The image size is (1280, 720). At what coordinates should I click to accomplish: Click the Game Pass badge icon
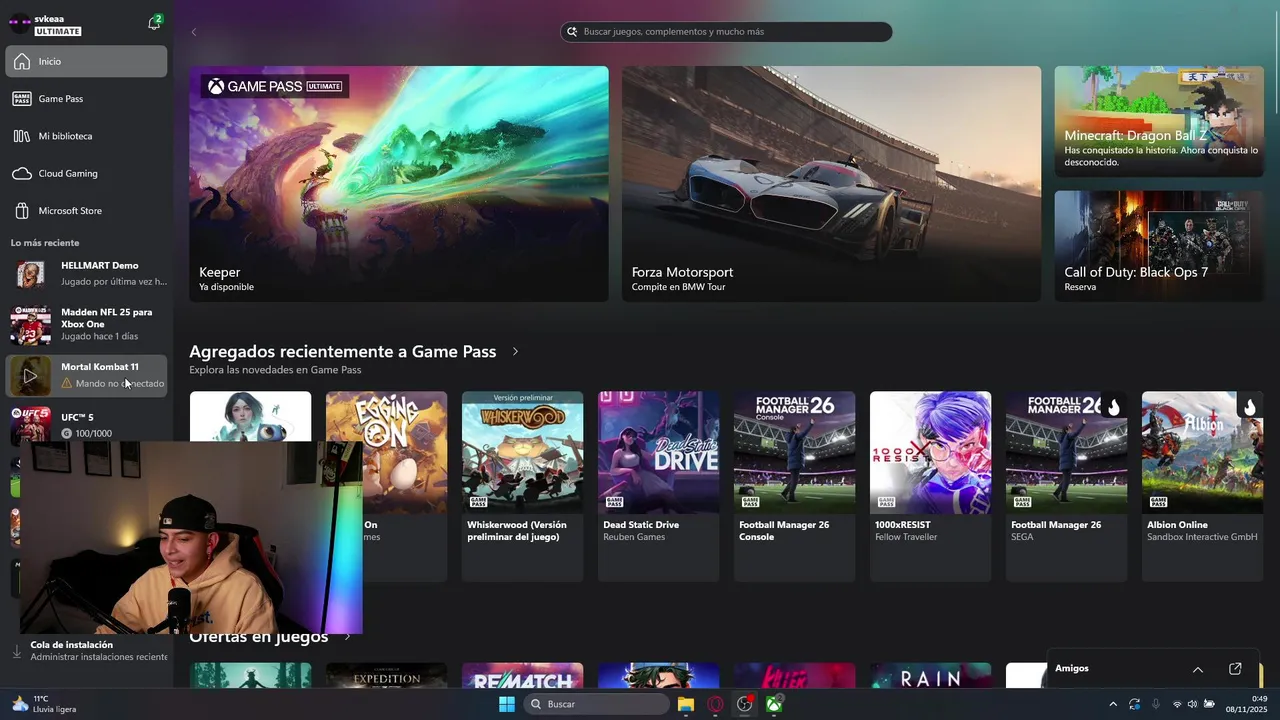tap(22, 99)
